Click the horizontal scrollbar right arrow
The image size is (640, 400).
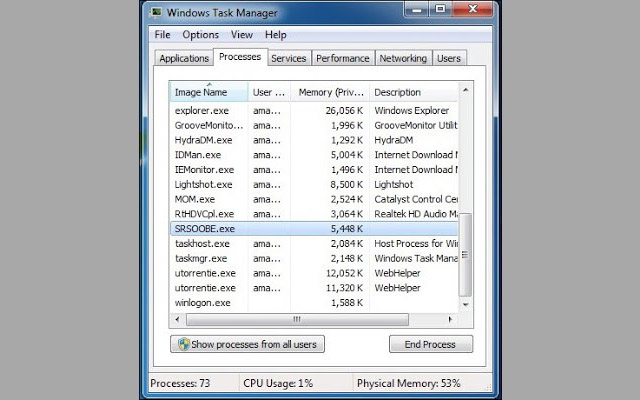point(451,319)
